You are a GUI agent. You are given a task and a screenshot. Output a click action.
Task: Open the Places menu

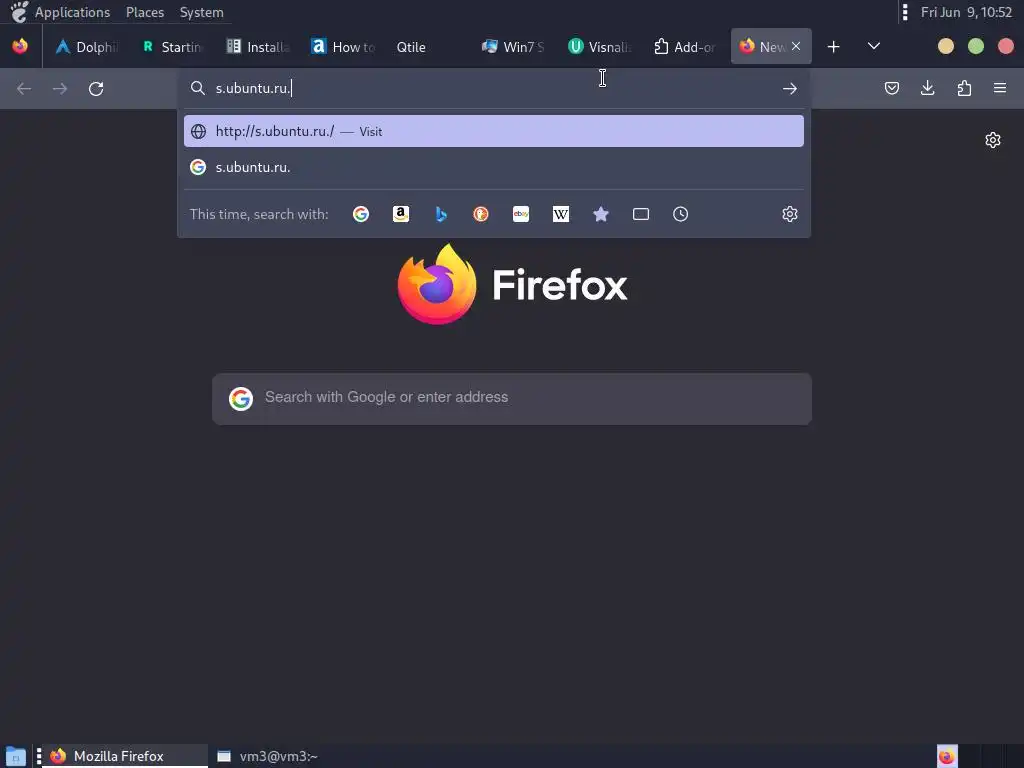[x=145, y=12]
